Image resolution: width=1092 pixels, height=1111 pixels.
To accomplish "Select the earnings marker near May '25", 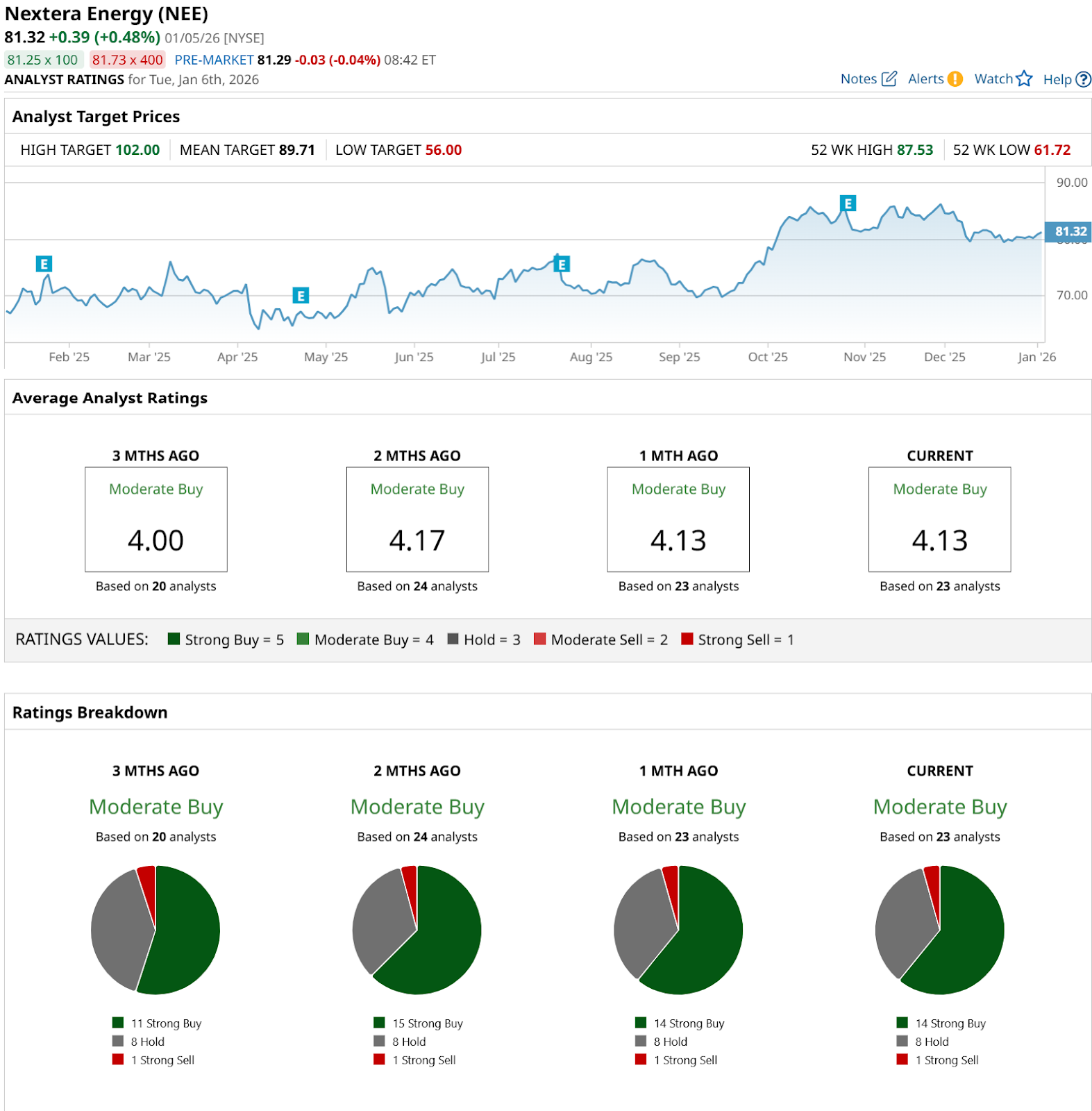I will [x=301, y=296].
